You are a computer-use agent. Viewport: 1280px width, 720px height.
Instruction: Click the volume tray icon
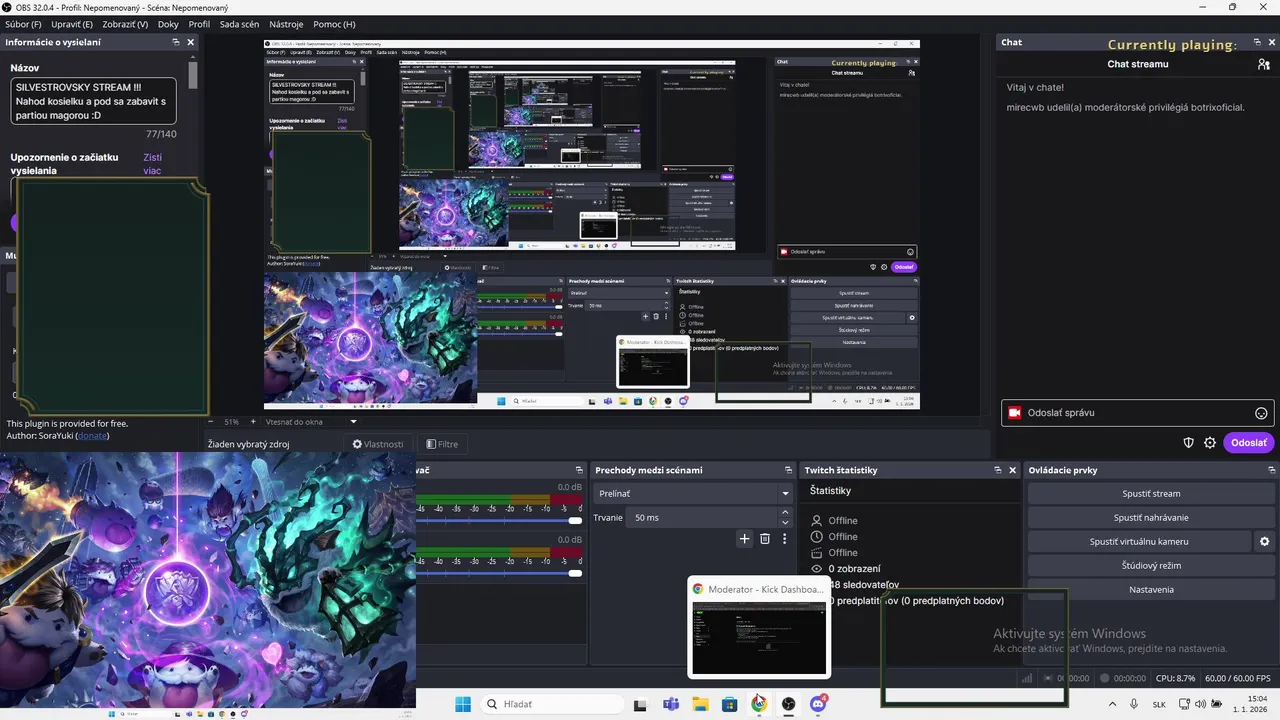point(1200,704)
